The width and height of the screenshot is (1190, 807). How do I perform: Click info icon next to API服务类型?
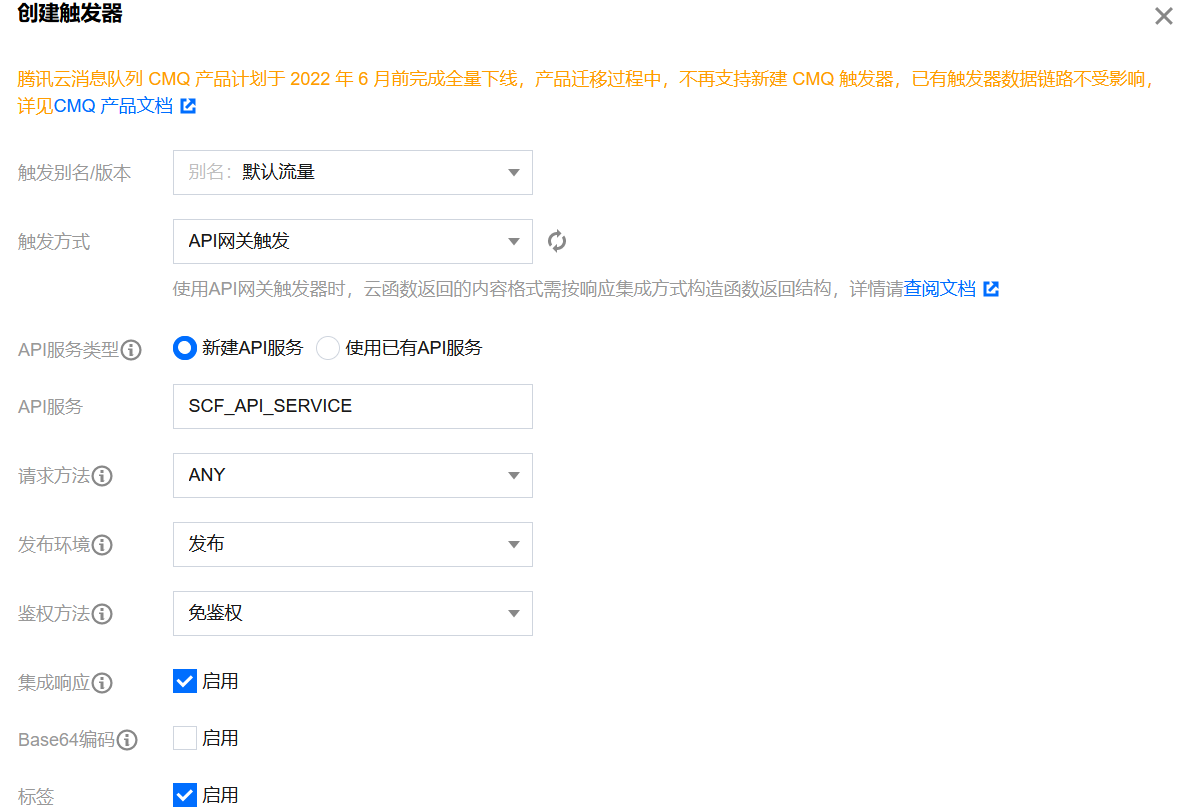[x=131, y=350]
